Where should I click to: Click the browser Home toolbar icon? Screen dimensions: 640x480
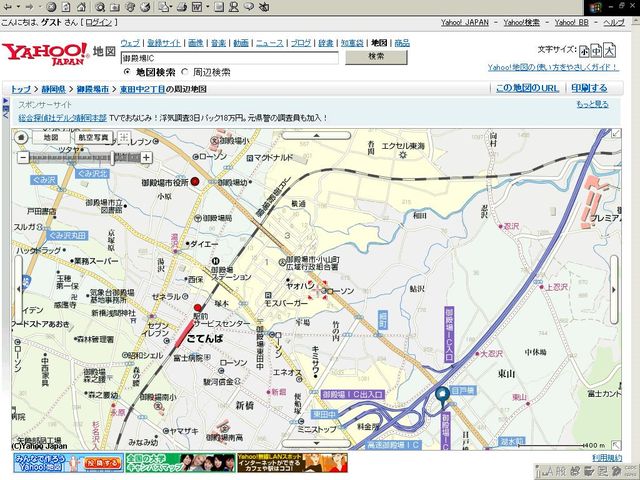pyautogui.click(x=81, y=7)
